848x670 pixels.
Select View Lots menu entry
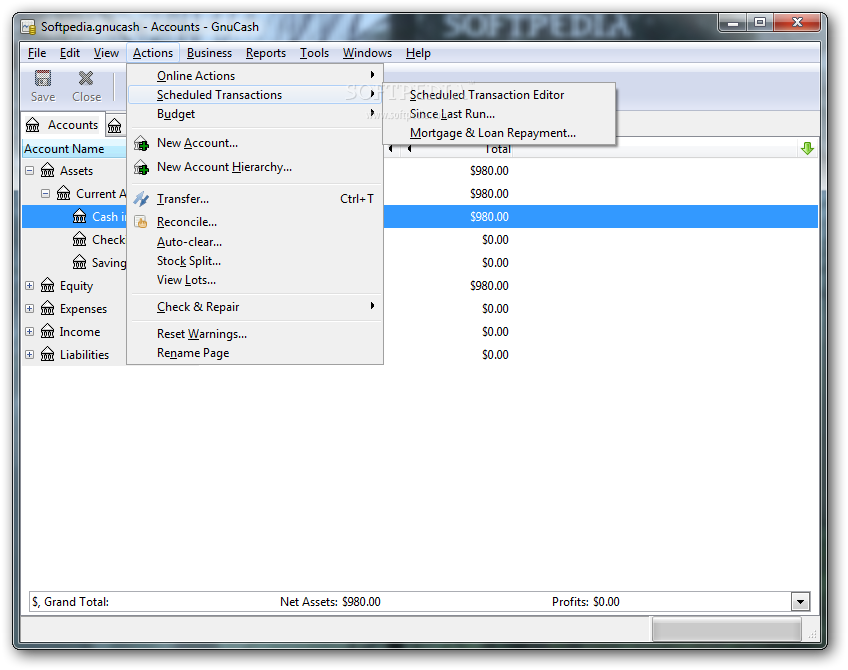[255, 280]
